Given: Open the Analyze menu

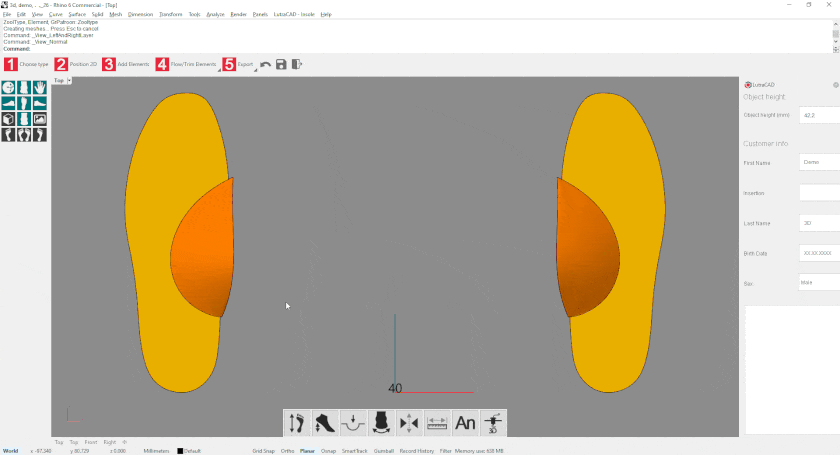Looking at the screenshot, I should coord(215,14).
